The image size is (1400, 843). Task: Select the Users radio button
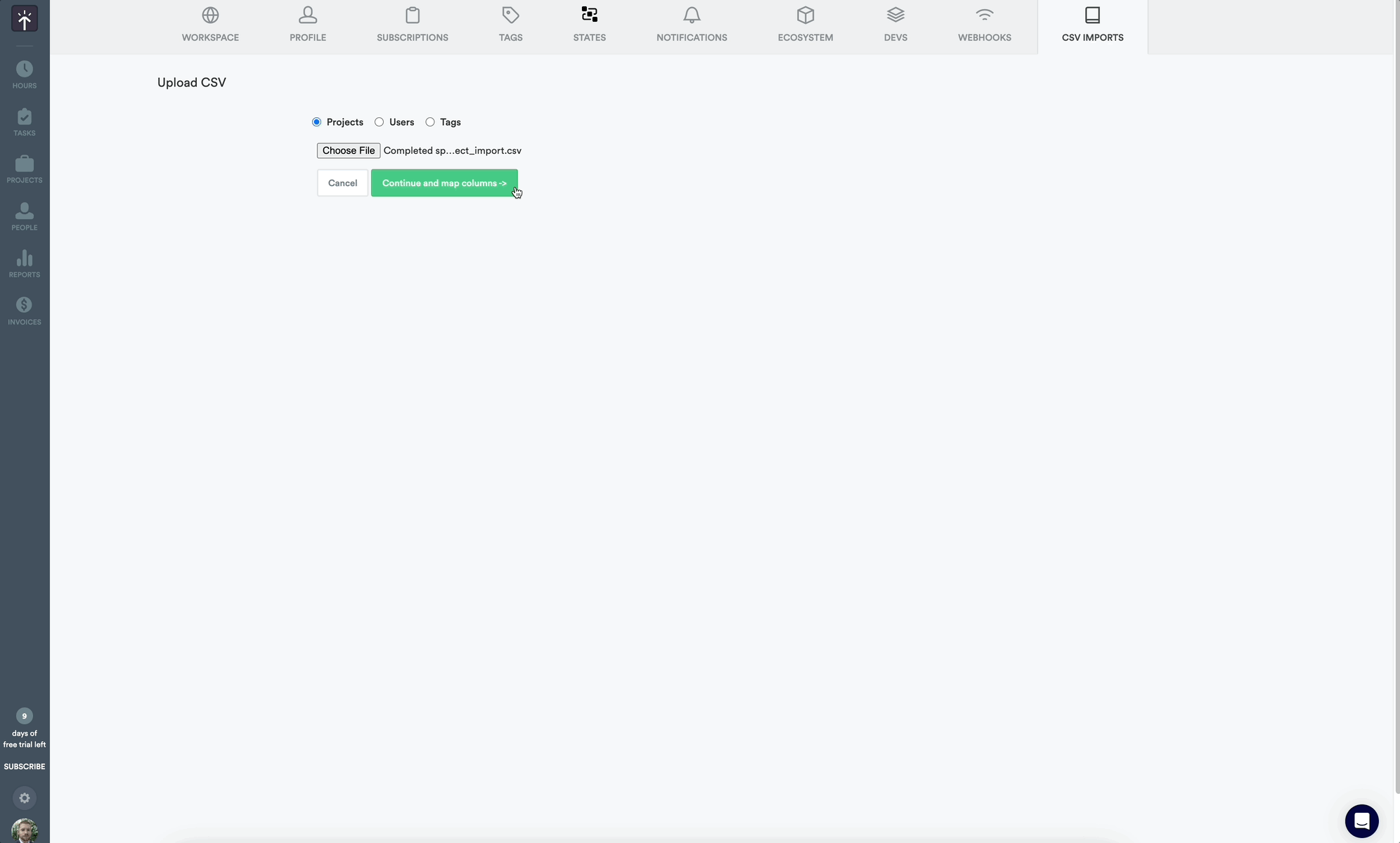[x=380, y=122]
